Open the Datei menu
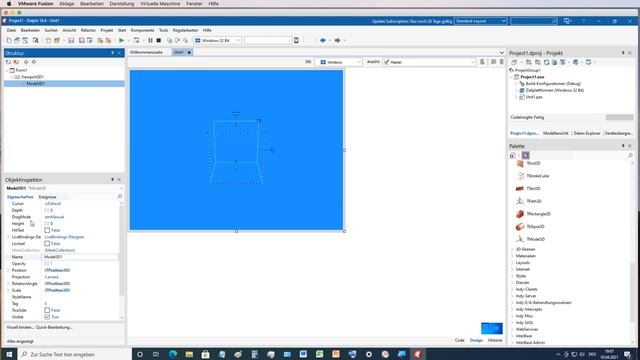This screenshot has height=360, width=640. tap(11, 30)
